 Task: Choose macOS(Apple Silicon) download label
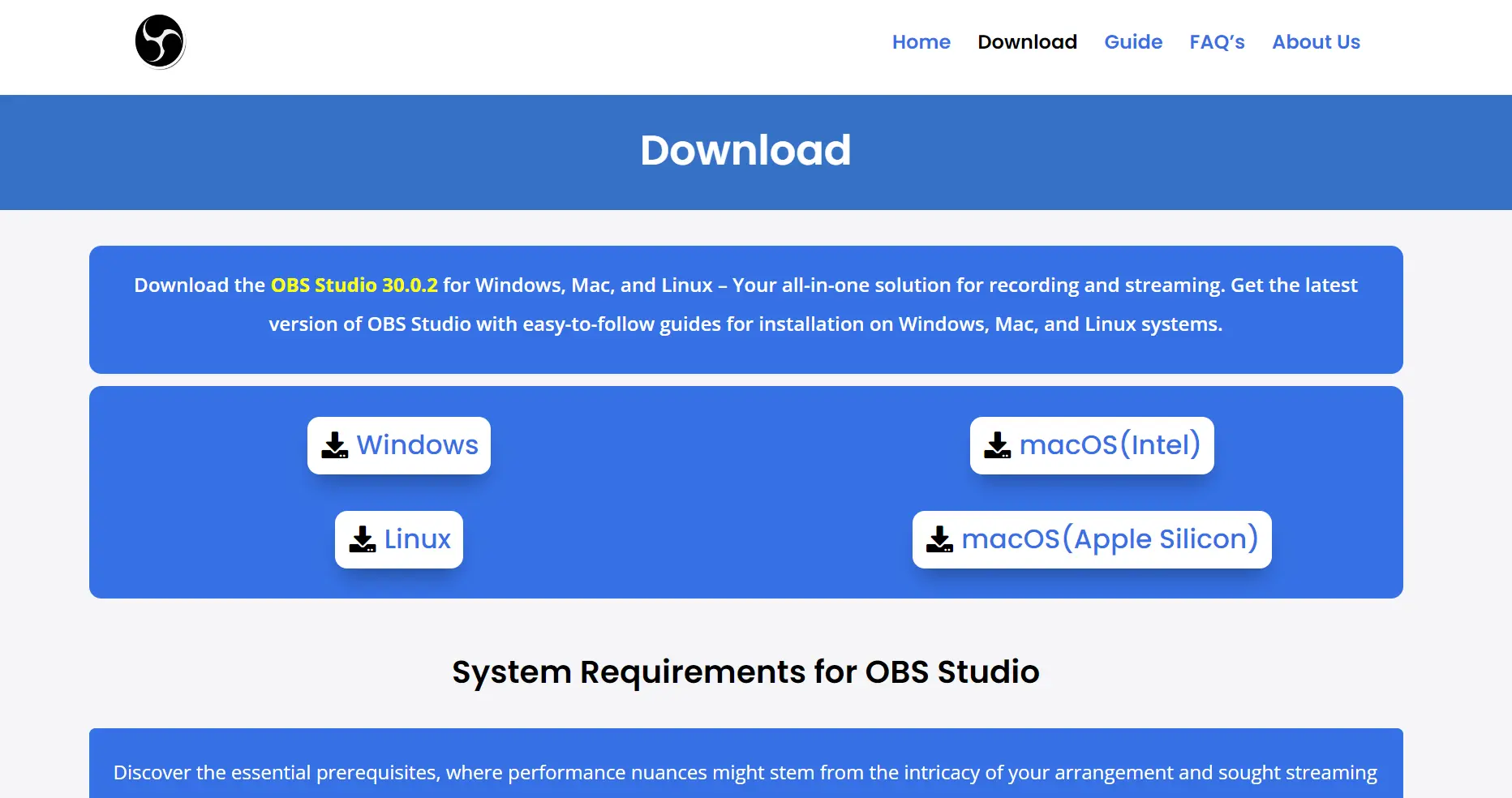[x=1110, y=539]
